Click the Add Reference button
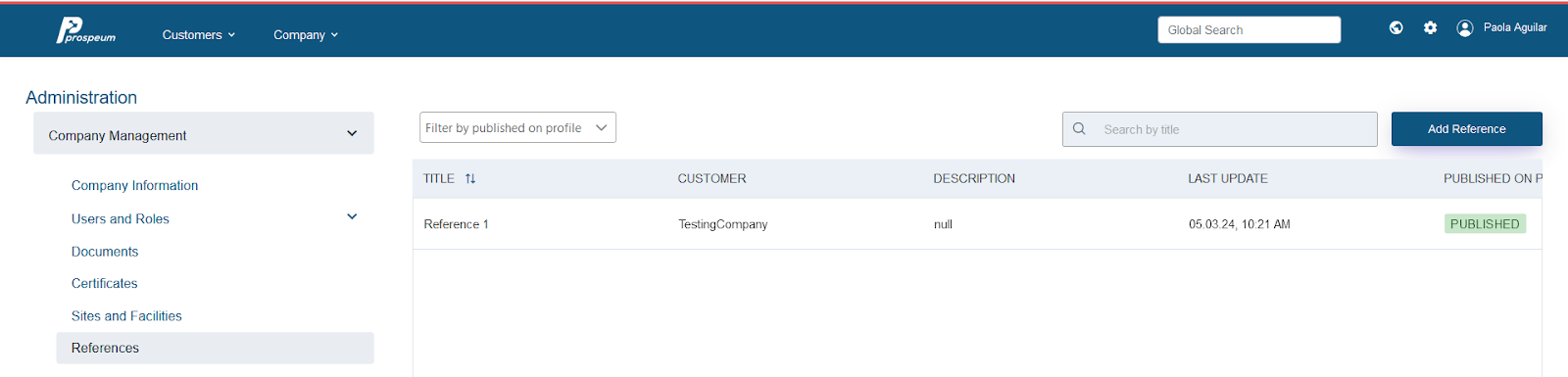 pos(1466,128)
